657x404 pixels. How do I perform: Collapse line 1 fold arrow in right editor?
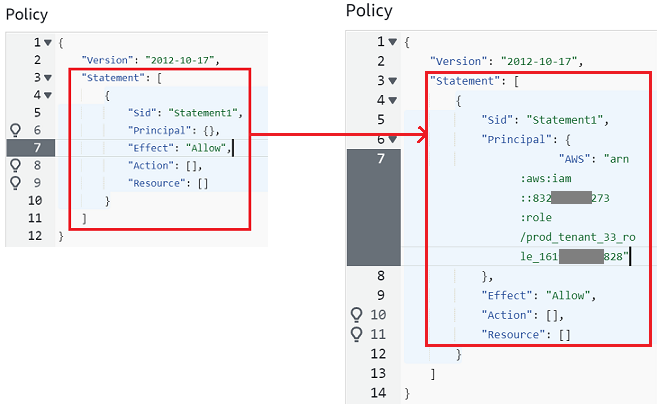pos(392,42)
